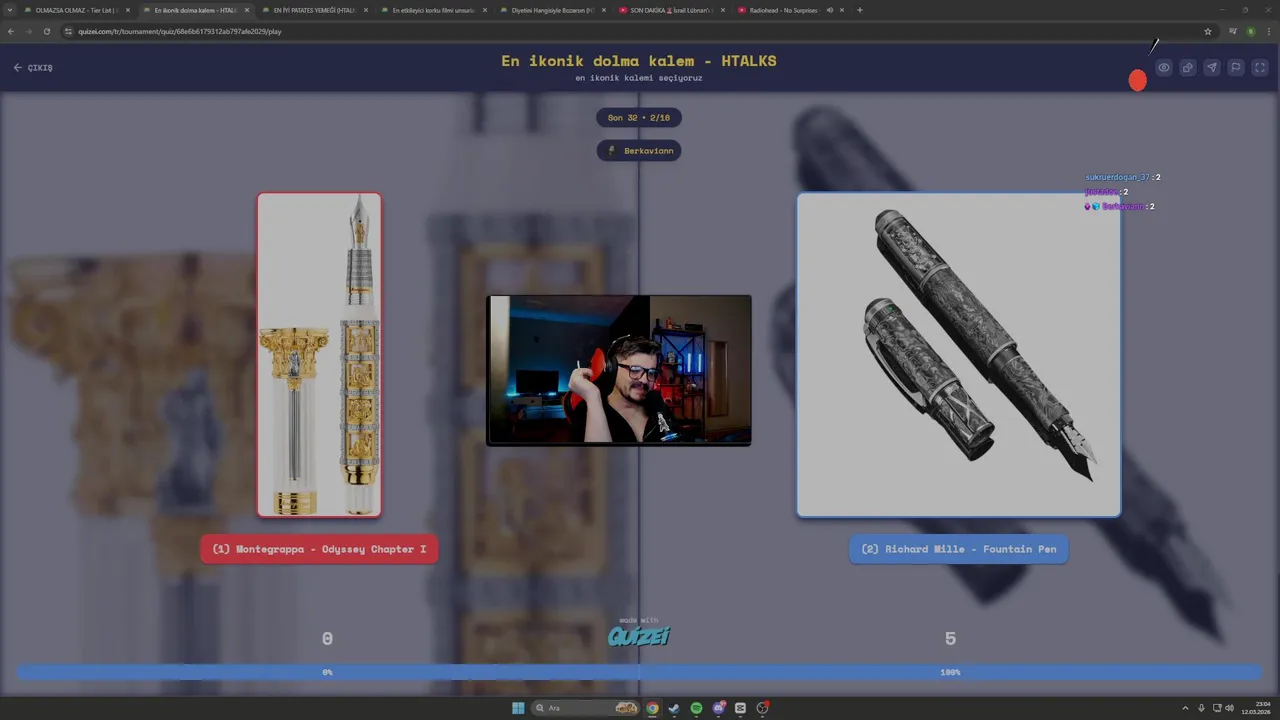Image resolution: width=1280 pixels, height=720 pixels.
Task: Click the subtitle en ikonik kalemi seçiyoruz
Action: click(x=639, y=78)
